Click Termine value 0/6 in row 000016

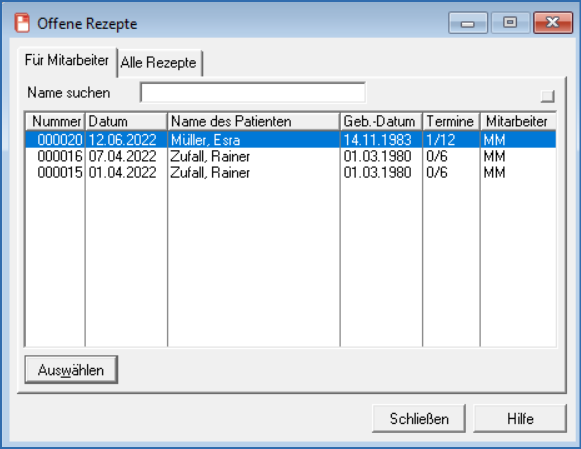pos(436,156)
